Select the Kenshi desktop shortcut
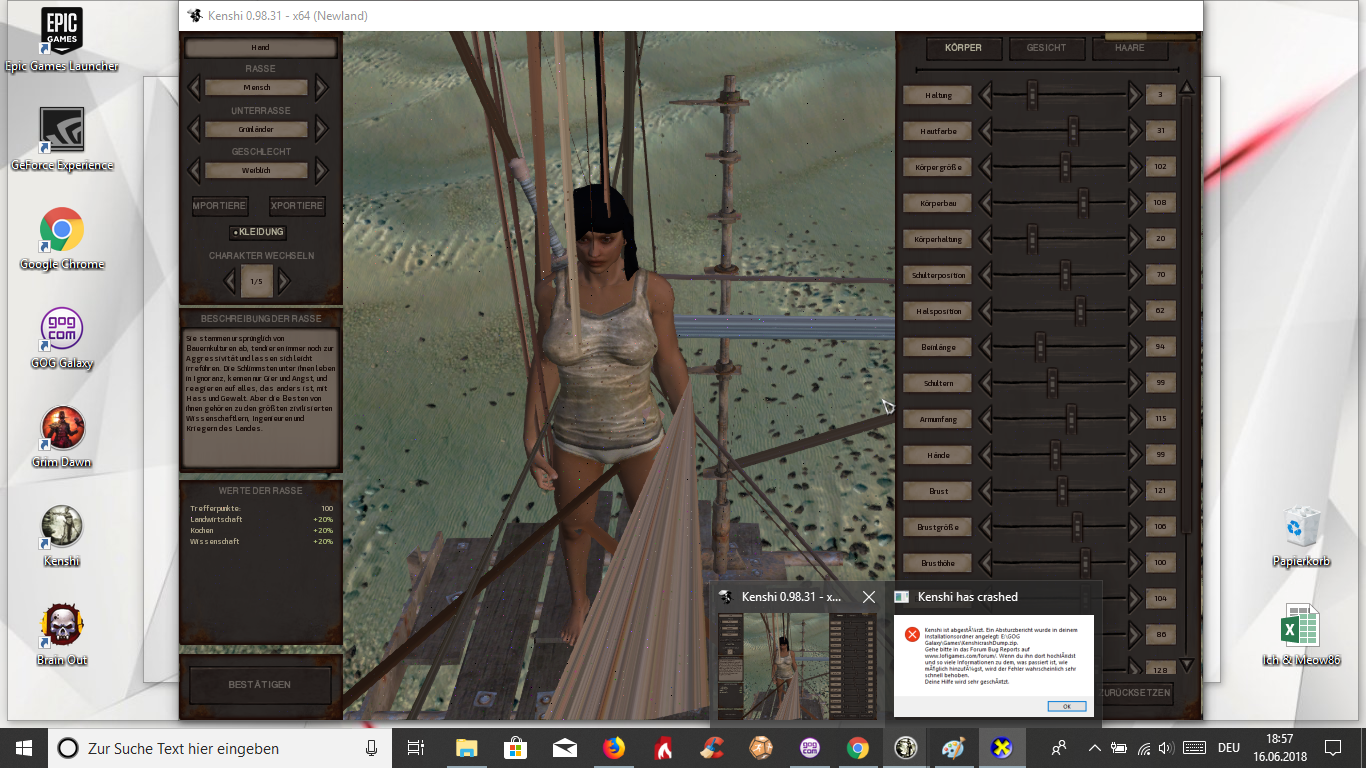Viewport: 1366px width, 768px height. 62,535
